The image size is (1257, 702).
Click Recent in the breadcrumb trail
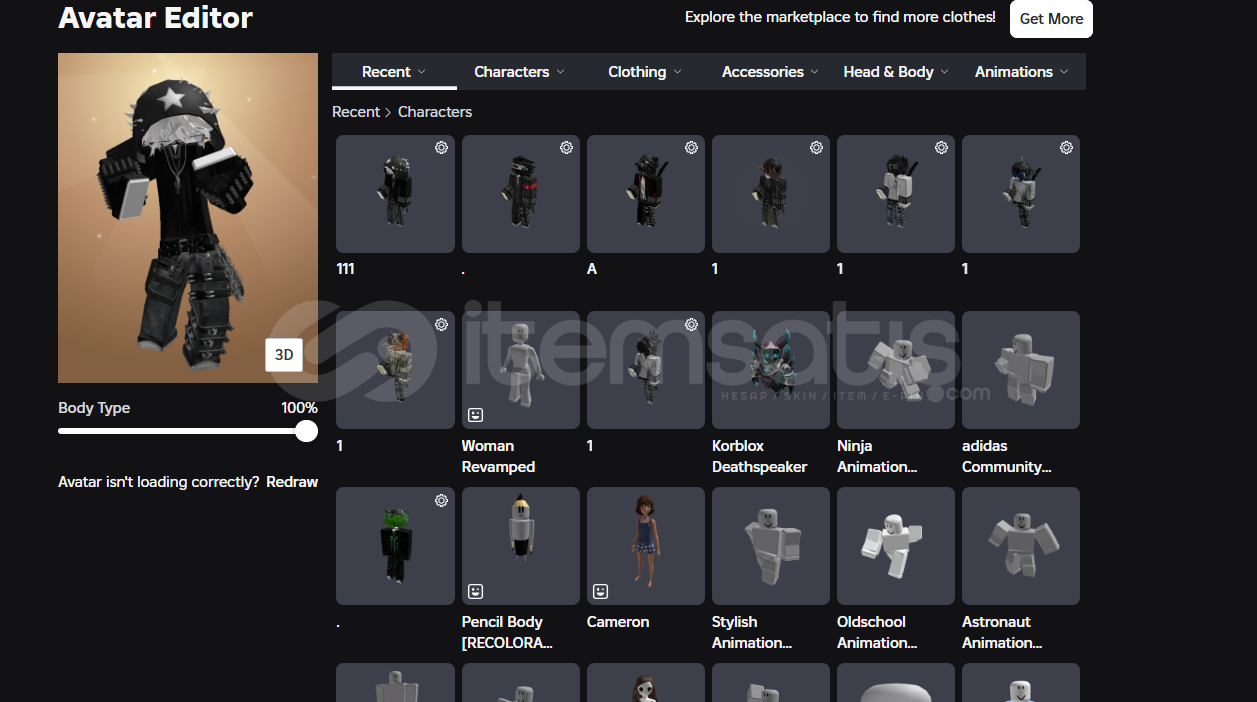point(356,112)
